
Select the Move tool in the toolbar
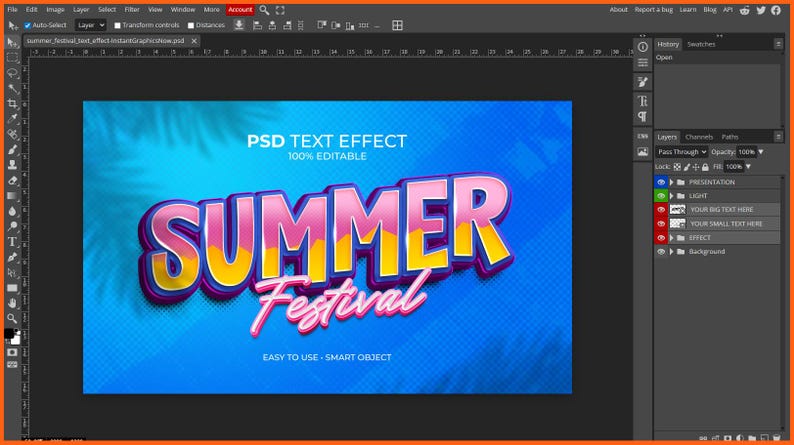pos(12,43)
